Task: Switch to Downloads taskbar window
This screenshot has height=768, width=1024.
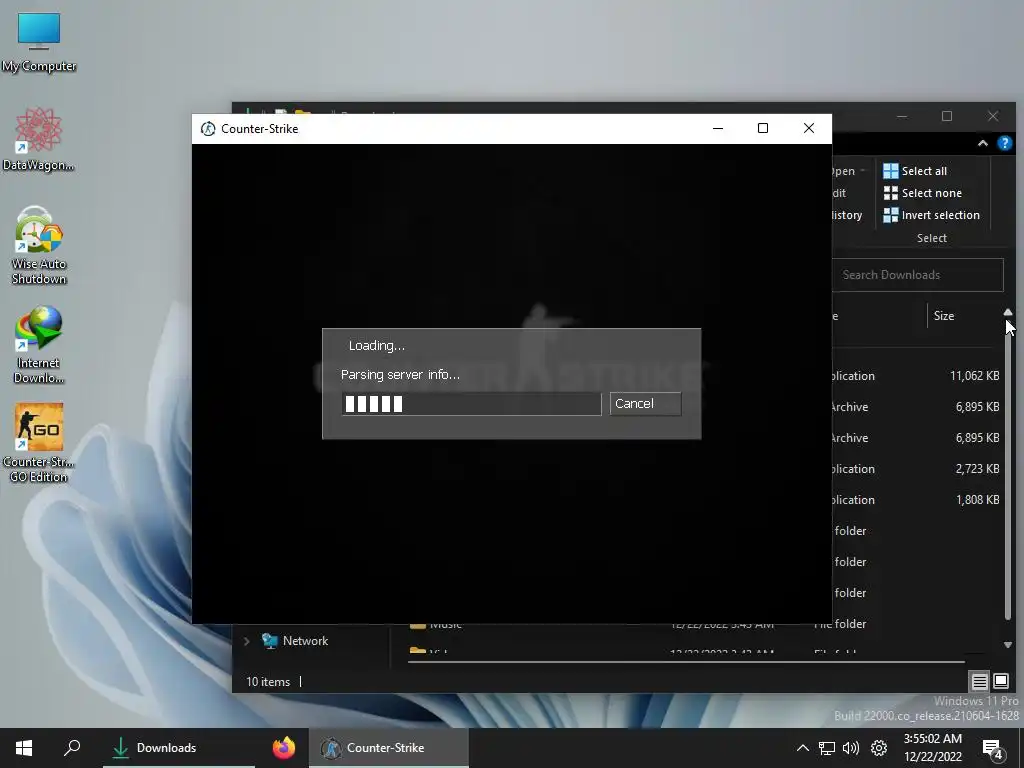Action: (179, 748)
